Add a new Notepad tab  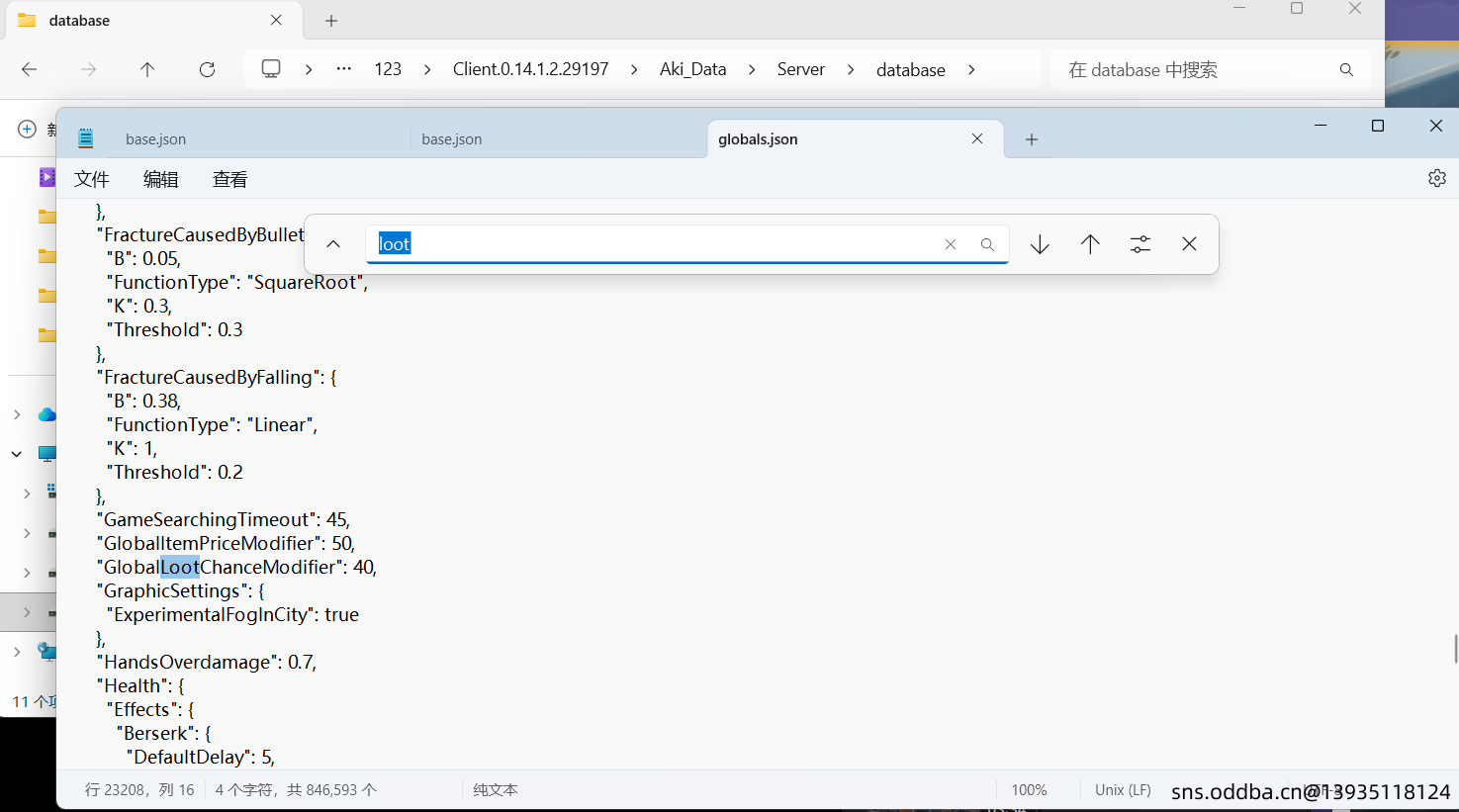coord(1032,139)
